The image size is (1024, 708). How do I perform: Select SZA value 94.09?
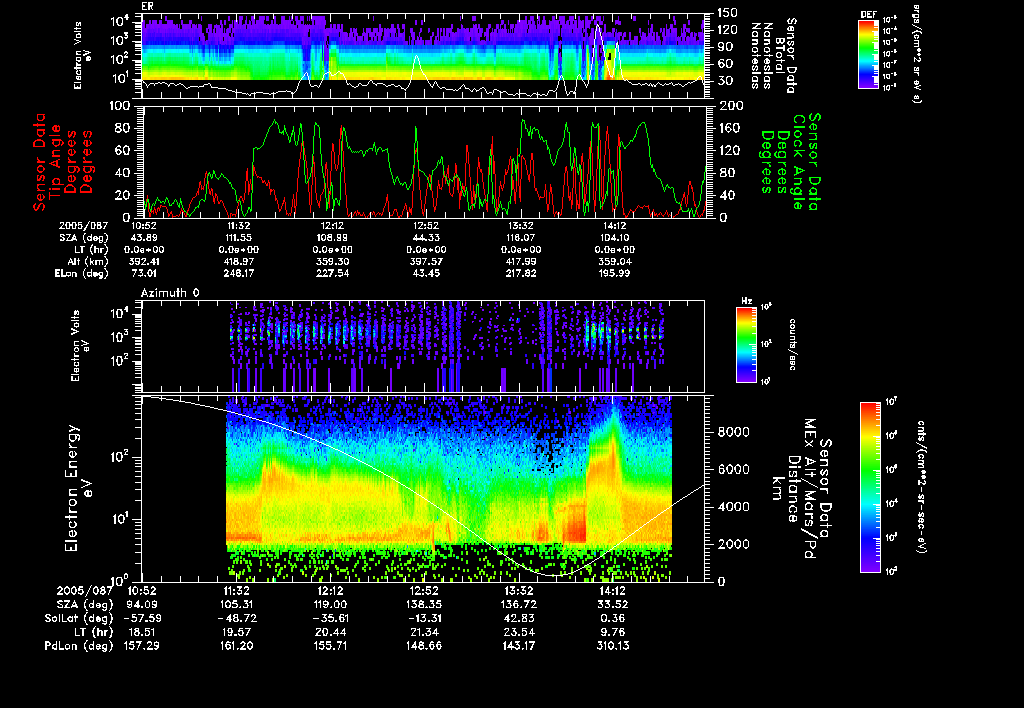point(141,605)
